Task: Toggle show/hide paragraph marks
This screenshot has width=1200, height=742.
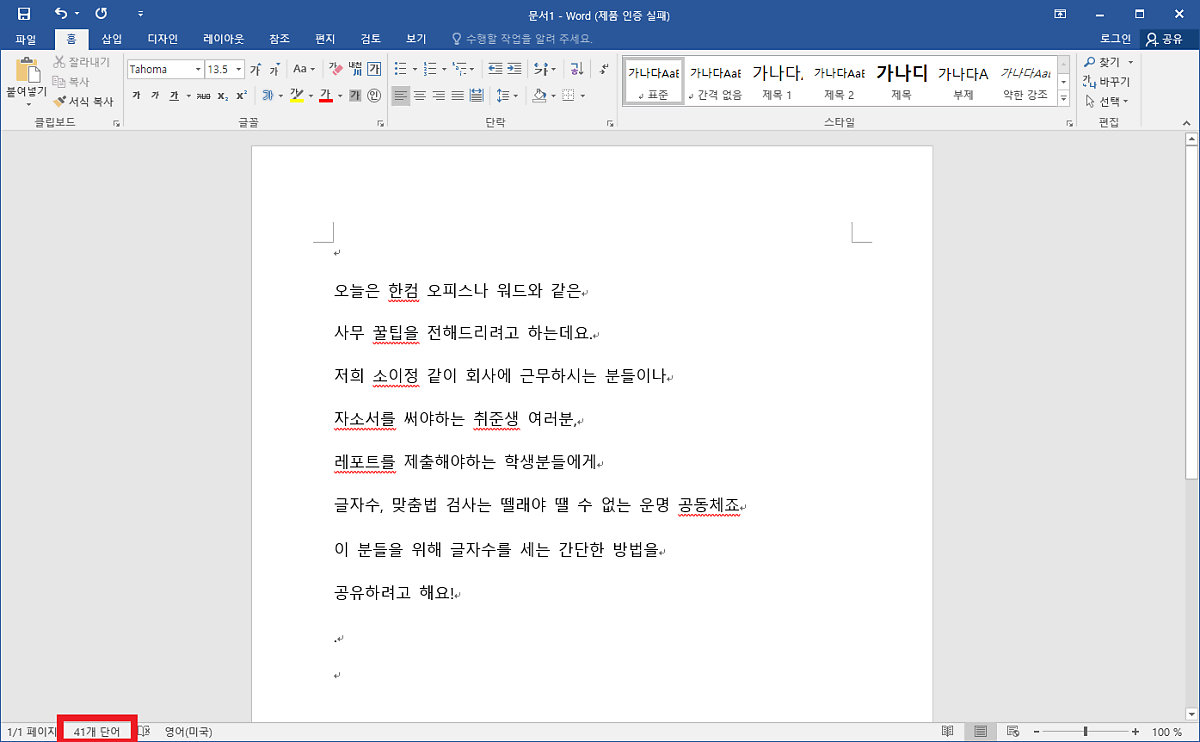Action: pos(603,69)
